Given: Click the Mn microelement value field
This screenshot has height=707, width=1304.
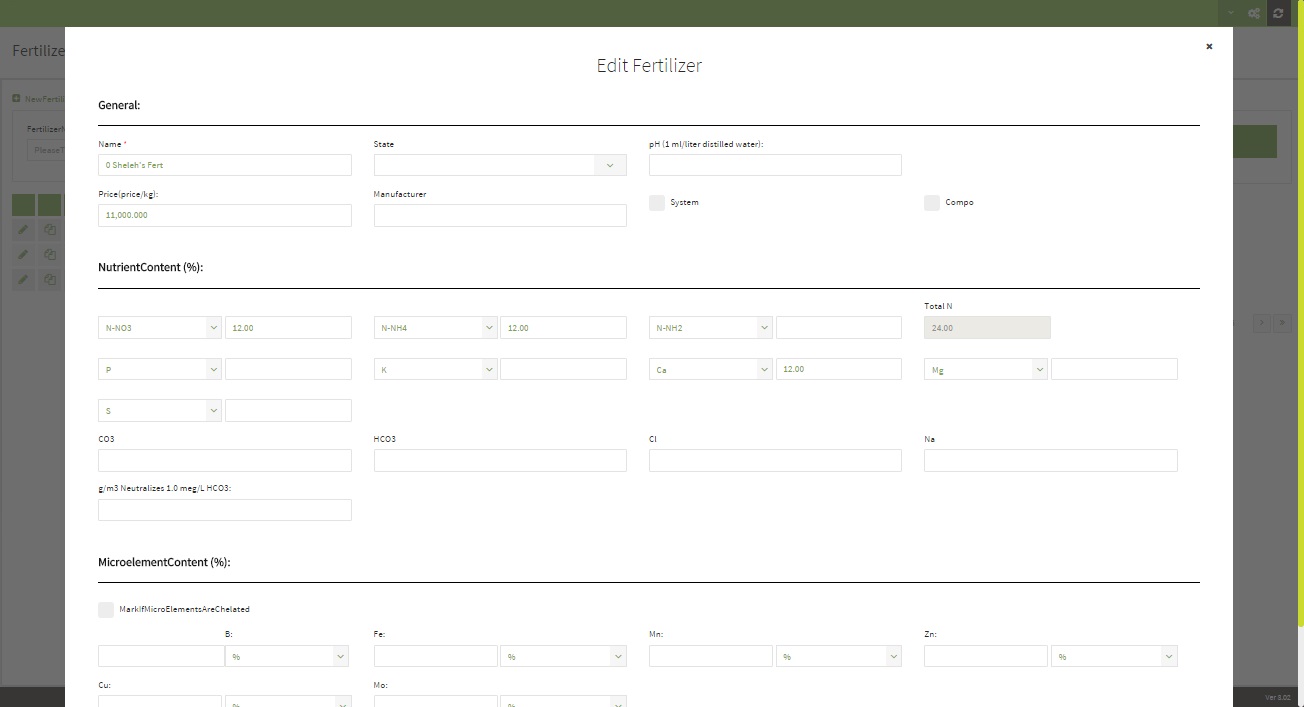Looking at the screenshot, I should [x=711, y=657].
